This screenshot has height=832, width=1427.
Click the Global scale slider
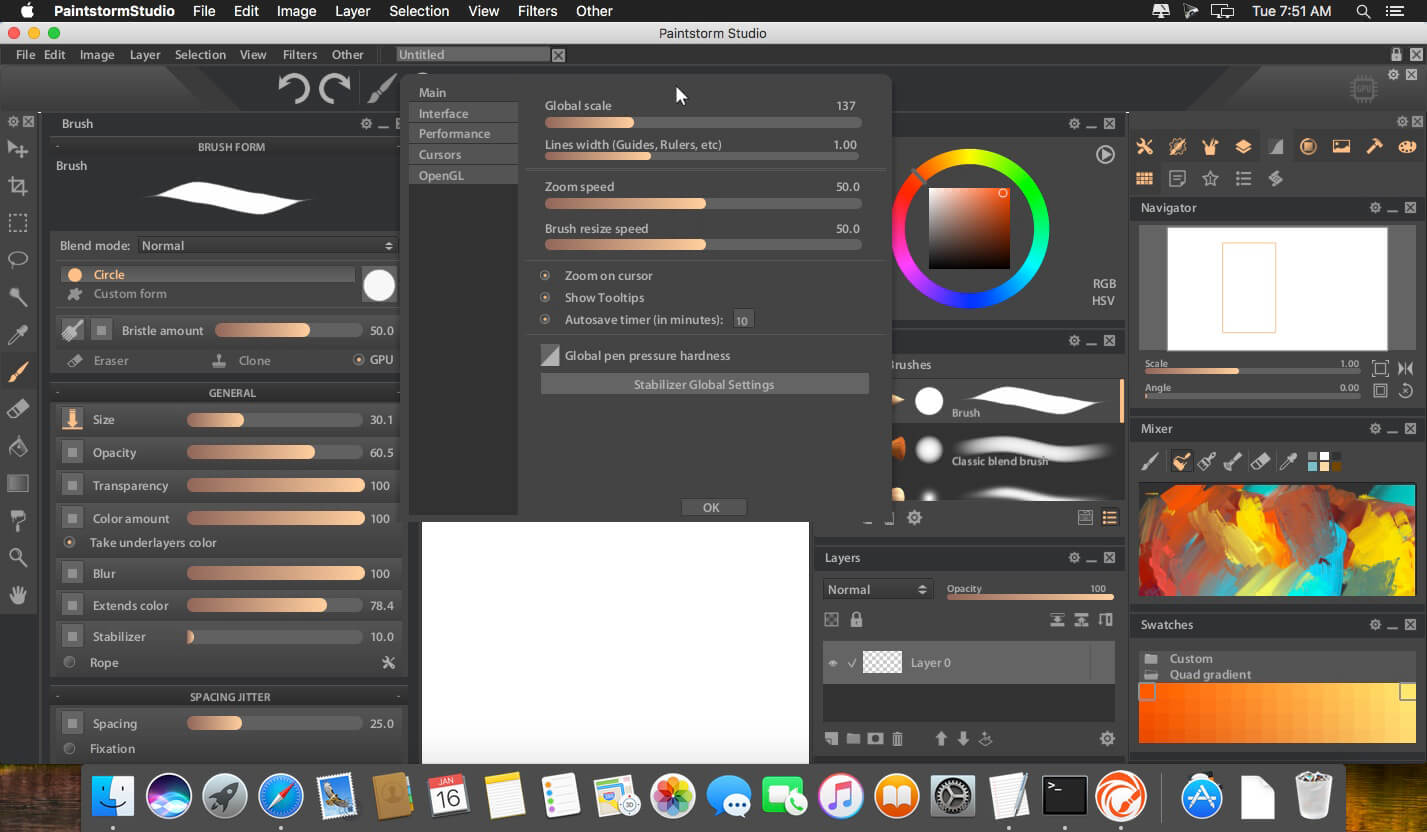[x=702, y=123]
